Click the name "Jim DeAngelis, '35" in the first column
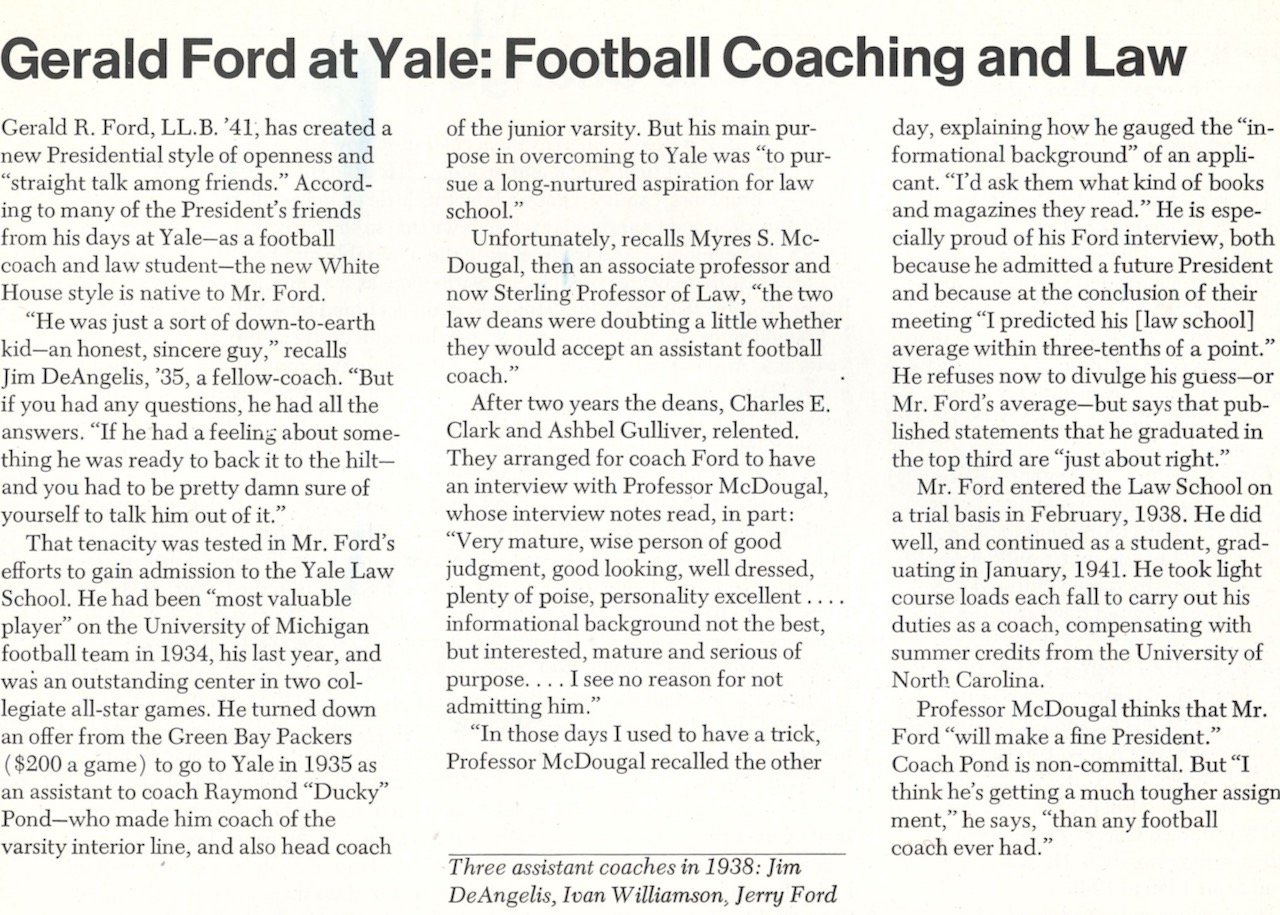Screen dimensions: 1280x915 coord(87,378)
